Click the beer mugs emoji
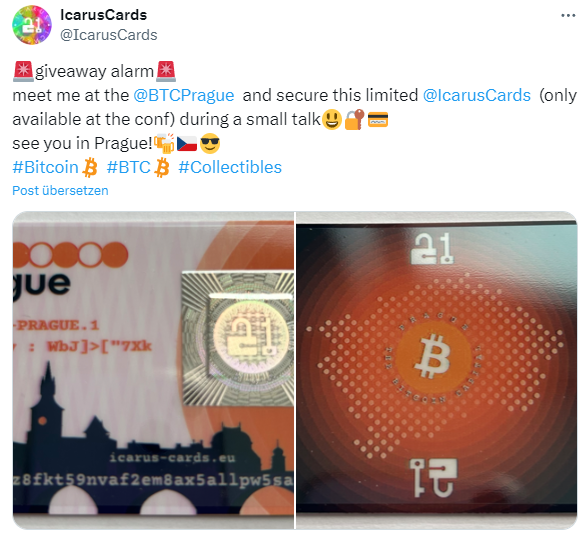The image size is (588, 546). (x=164, y=143)
